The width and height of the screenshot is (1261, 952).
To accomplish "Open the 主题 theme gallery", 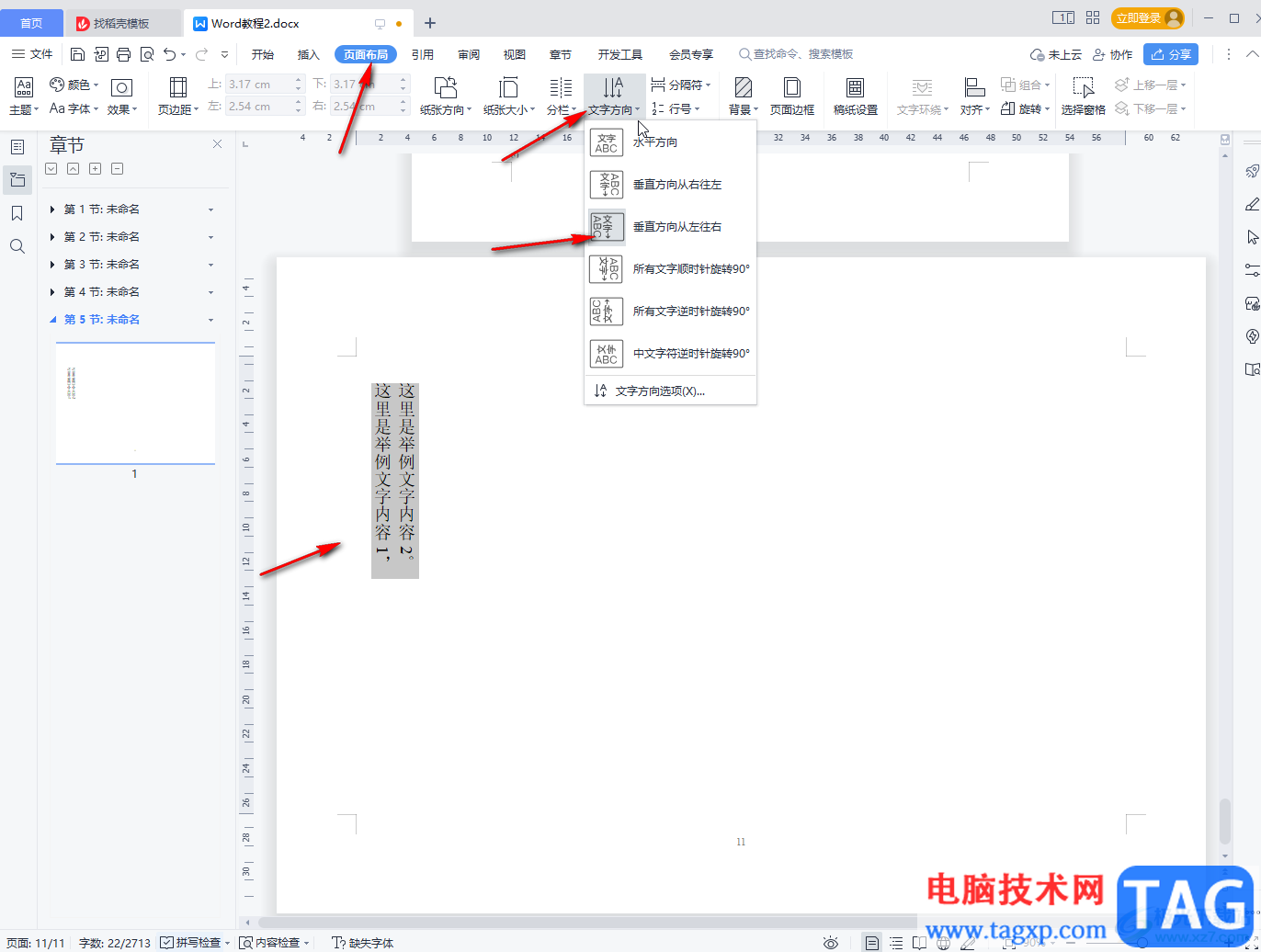I will click(x=24, y=96).
